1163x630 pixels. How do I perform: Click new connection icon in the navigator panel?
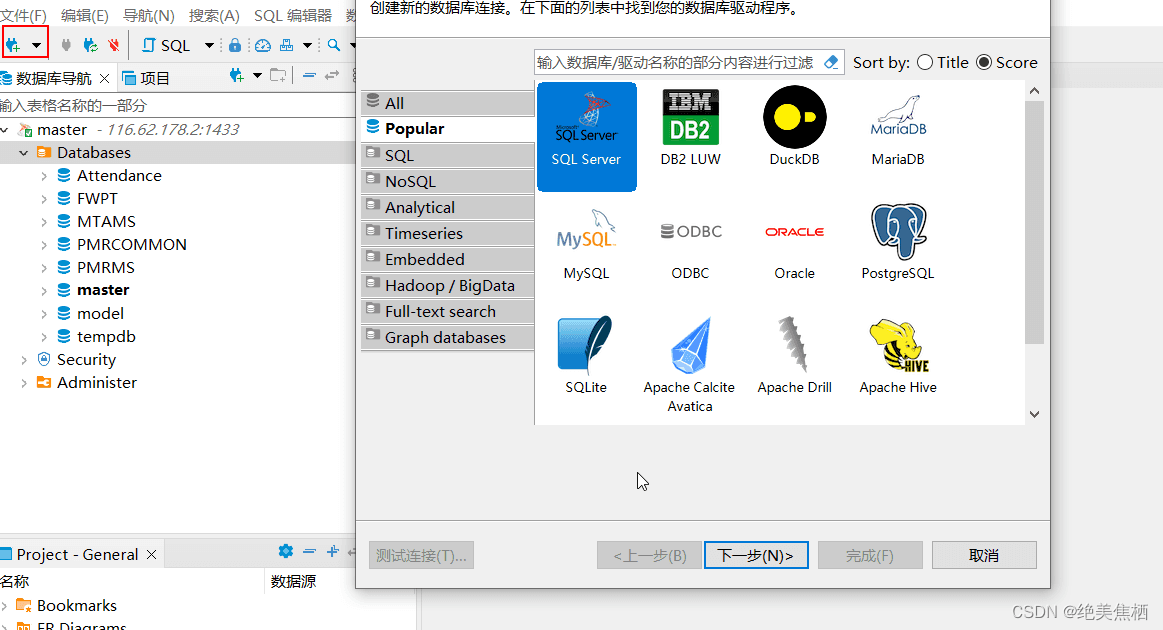click(237, 76)
